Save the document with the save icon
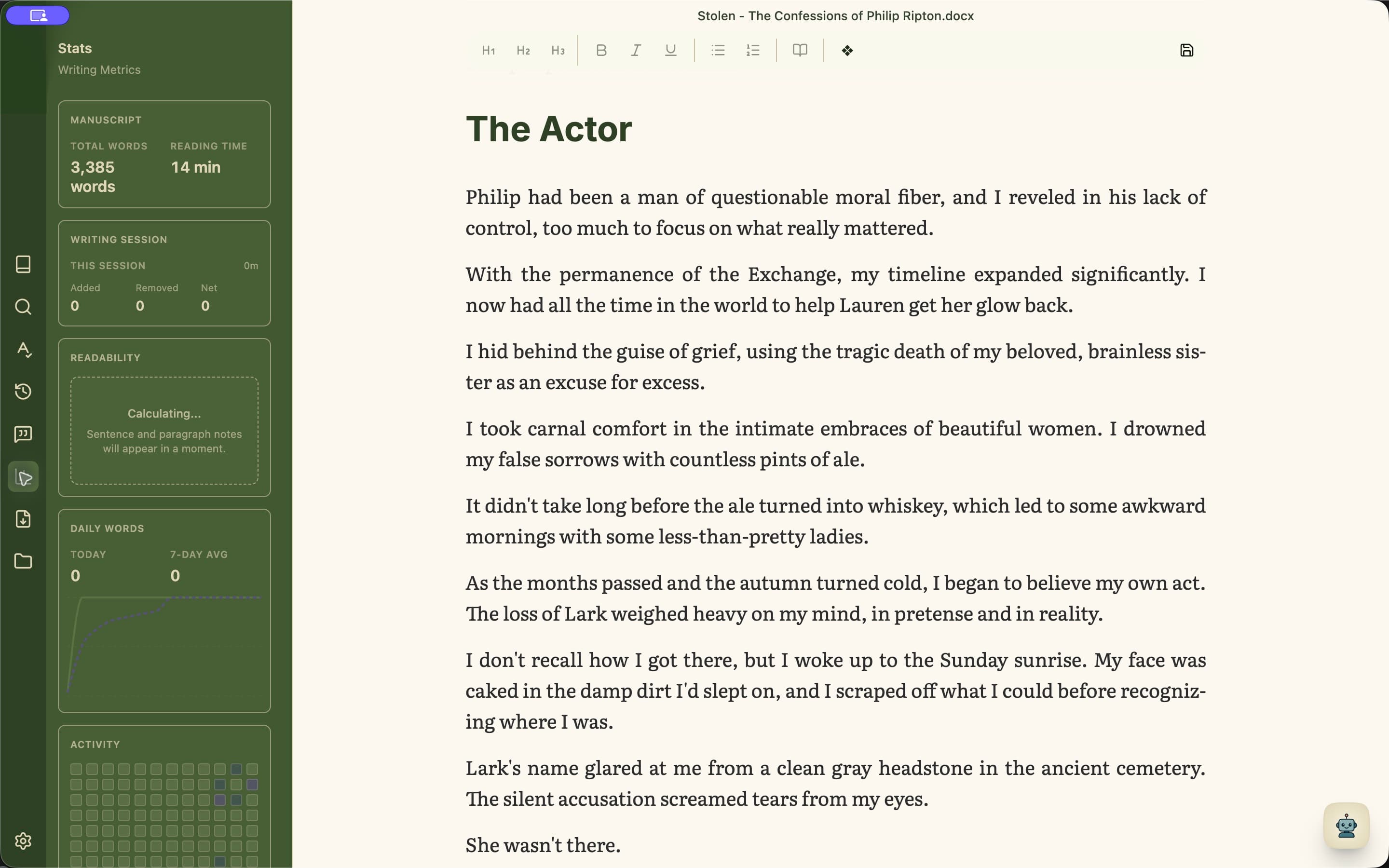 click(x=1186, y=51)
